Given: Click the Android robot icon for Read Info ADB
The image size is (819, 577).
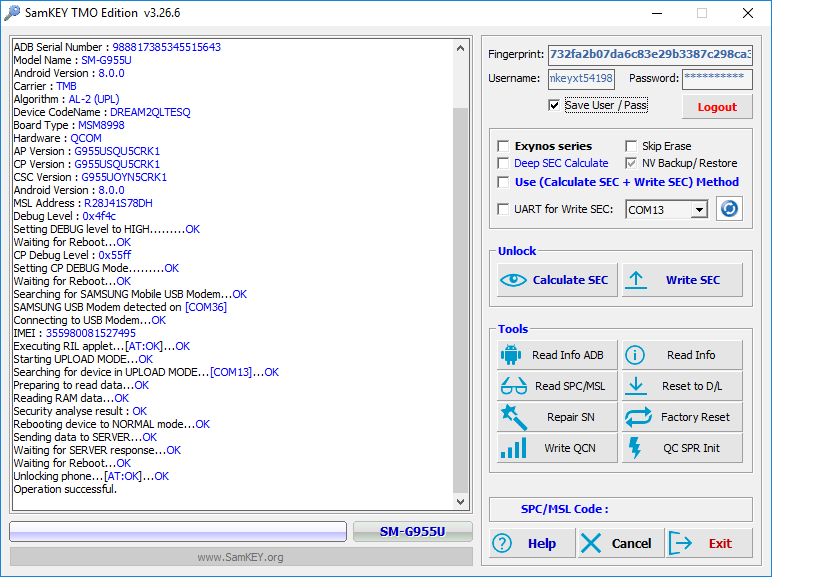Looking at the screenshot, I should click(x=511, y=355).
